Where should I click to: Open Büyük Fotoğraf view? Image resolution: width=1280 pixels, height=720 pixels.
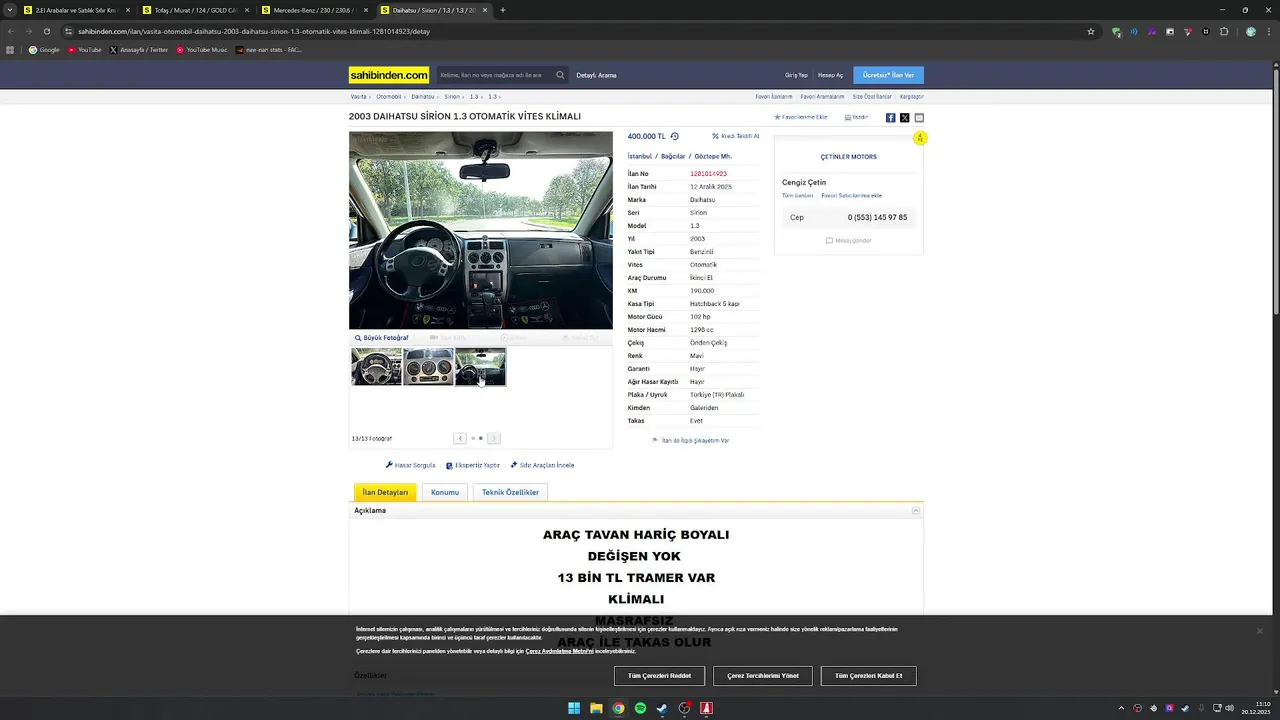(x=382, y=338)
